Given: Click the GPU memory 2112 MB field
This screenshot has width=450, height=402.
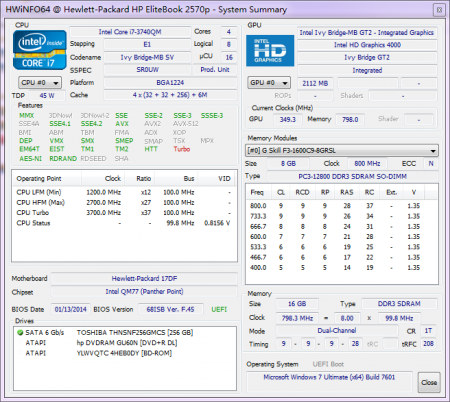Looking at the screenshot, I should pos(315,83).
